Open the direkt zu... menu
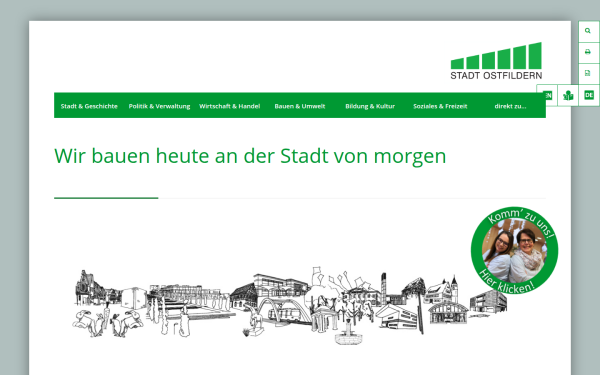This screenshot has height=375, width=600. coord(510,106)
